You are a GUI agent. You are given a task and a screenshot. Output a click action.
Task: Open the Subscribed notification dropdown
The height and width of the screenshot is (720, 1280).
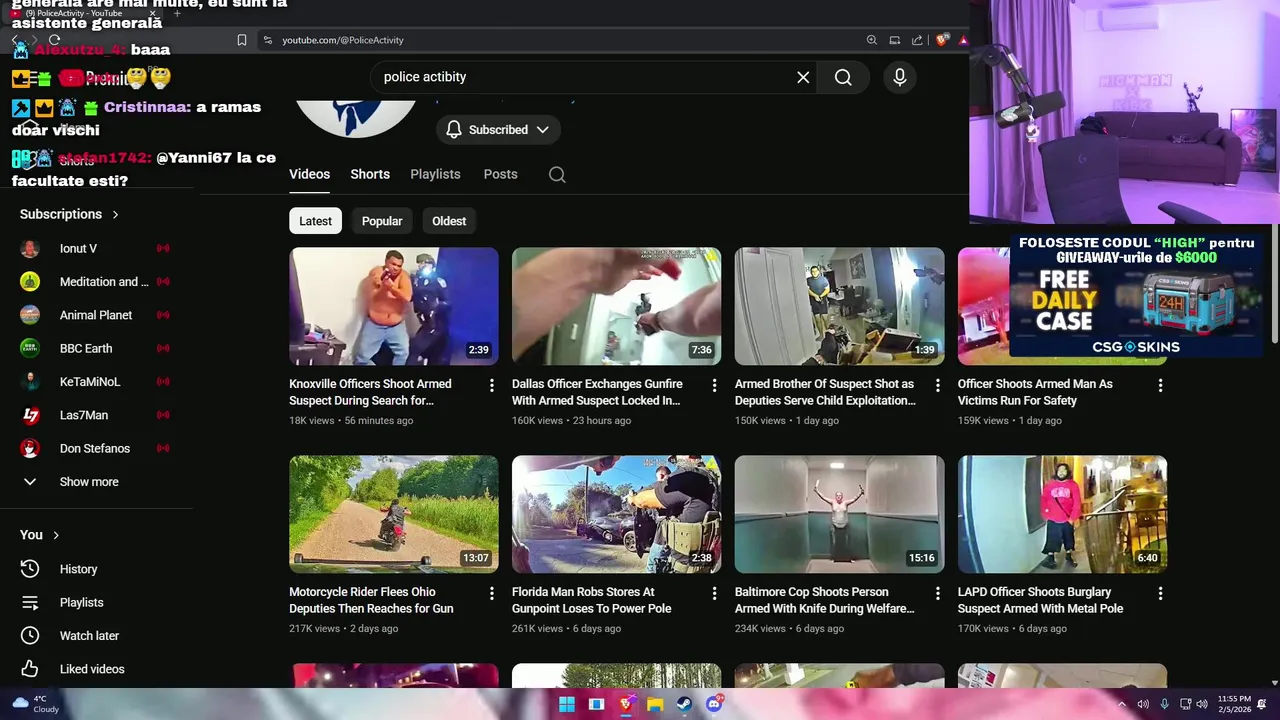click(498, 130)
